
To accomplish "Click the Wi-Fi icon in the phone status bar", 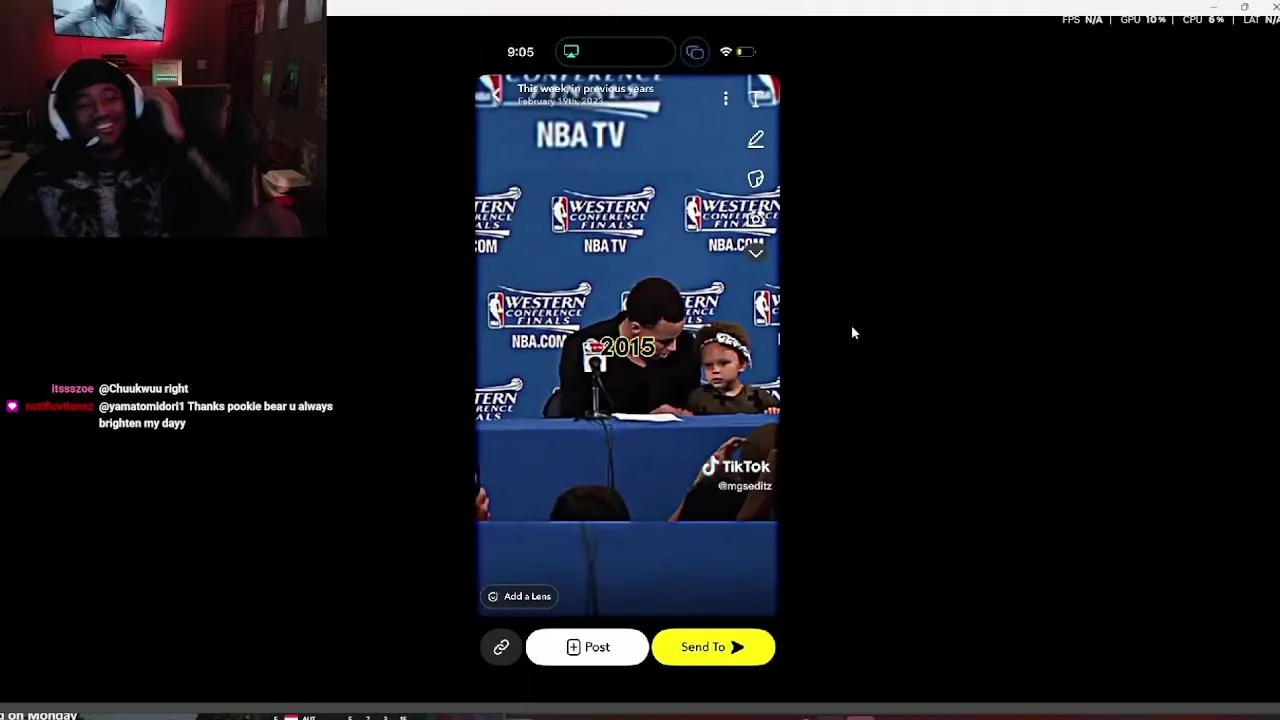I will [726, 52].
